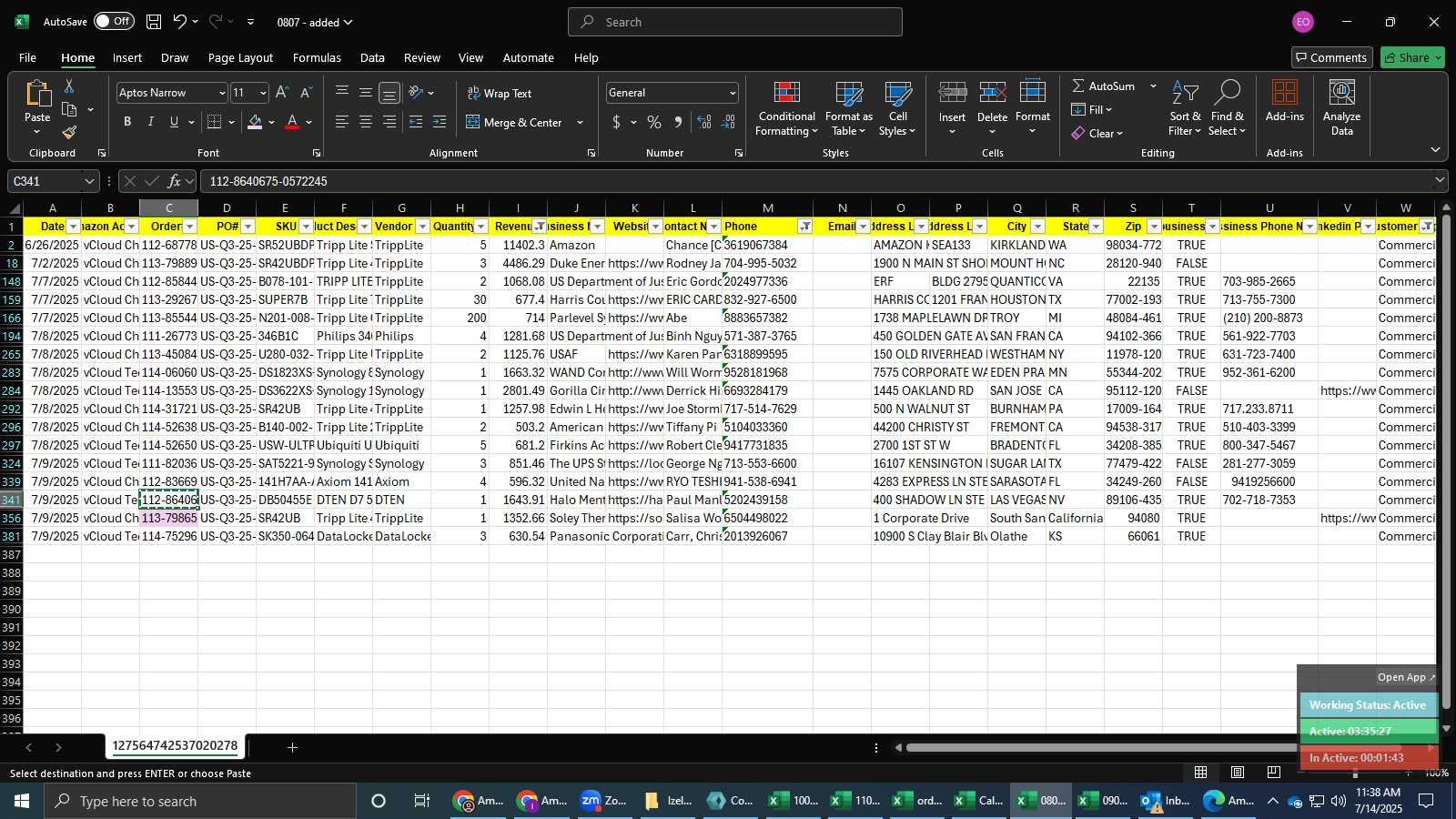Click the Clear button in Editing

tap(1097, 133)
